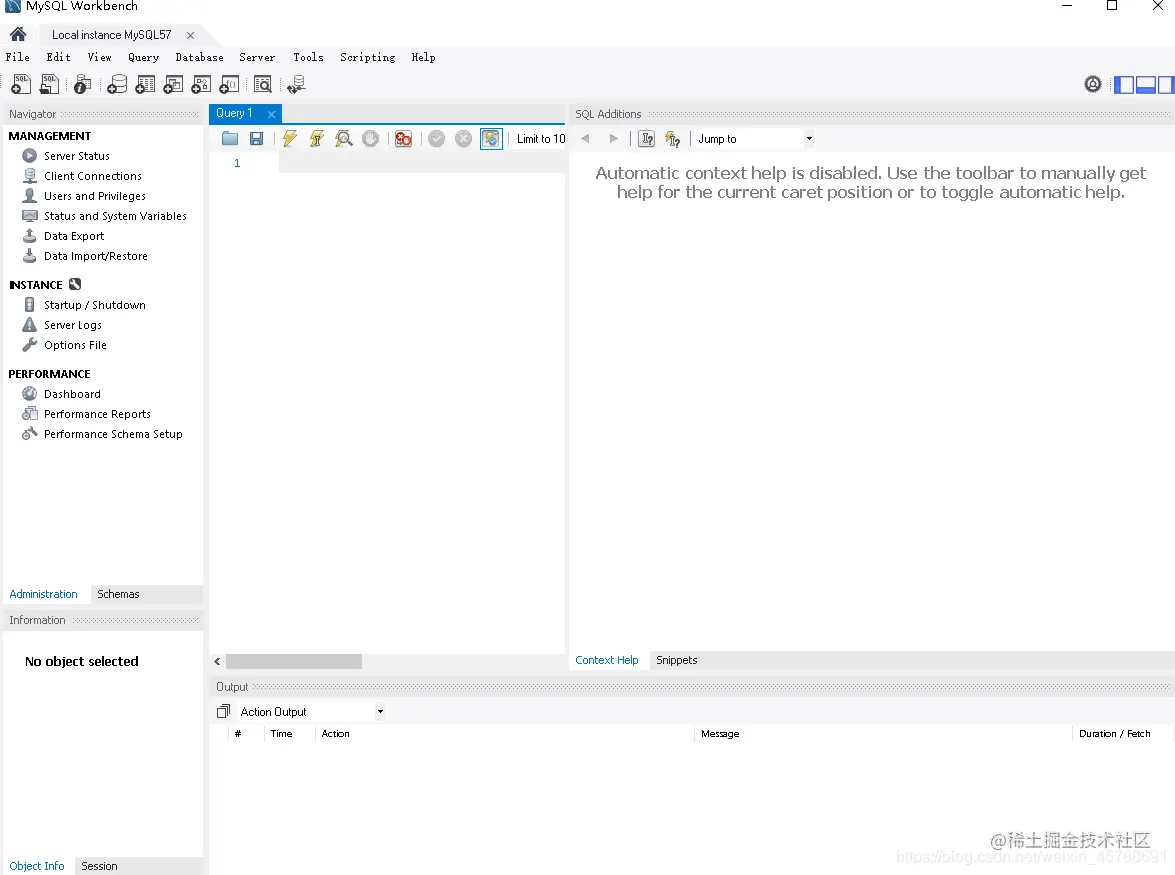The width and height of the screenshot is (1175, 875).
Task: Open the Help menu
Action: [x=423, y=57]
